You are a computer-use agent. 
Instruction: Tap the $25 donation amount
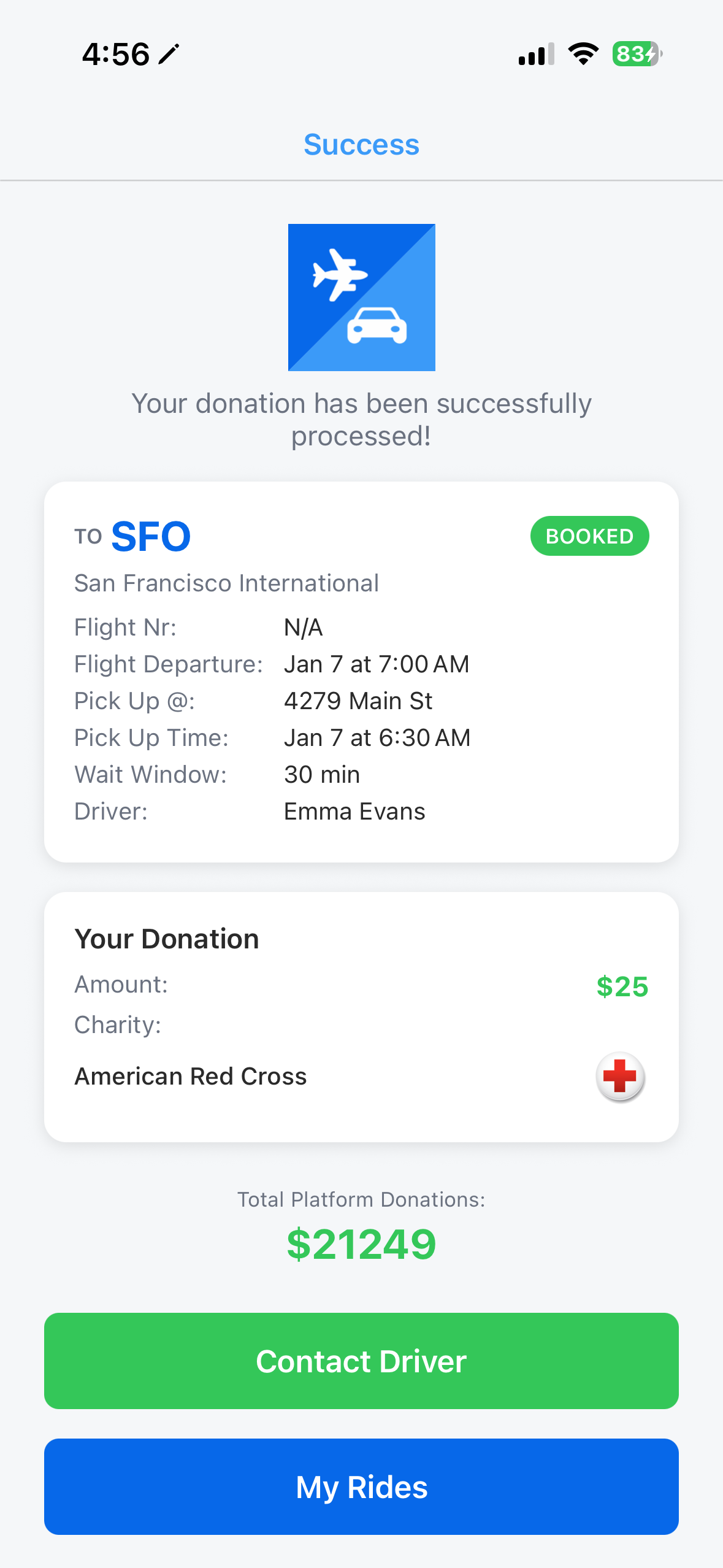coord(622,986)
